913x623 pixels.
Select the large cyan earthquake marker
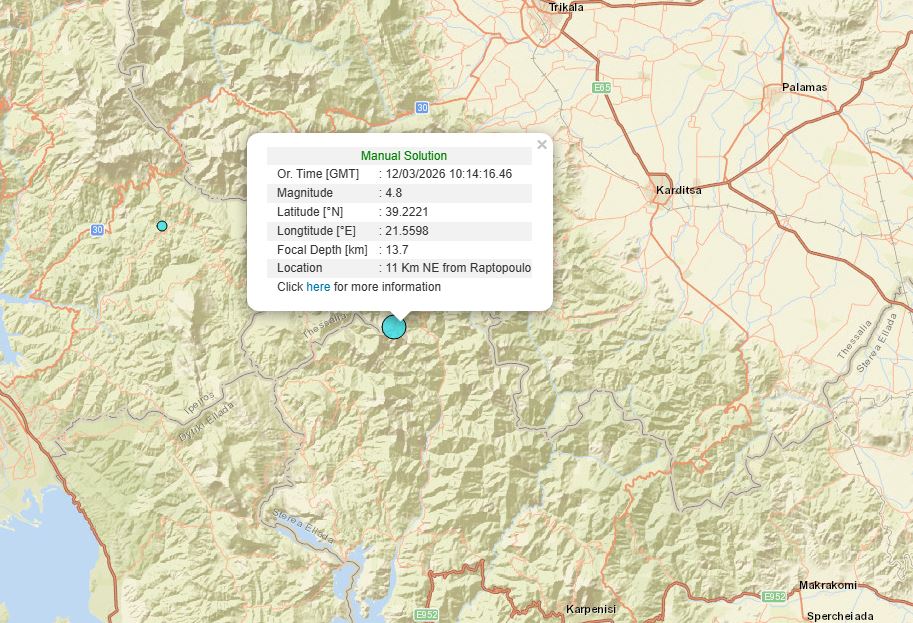pyautogui.click(x=394, y=327)
